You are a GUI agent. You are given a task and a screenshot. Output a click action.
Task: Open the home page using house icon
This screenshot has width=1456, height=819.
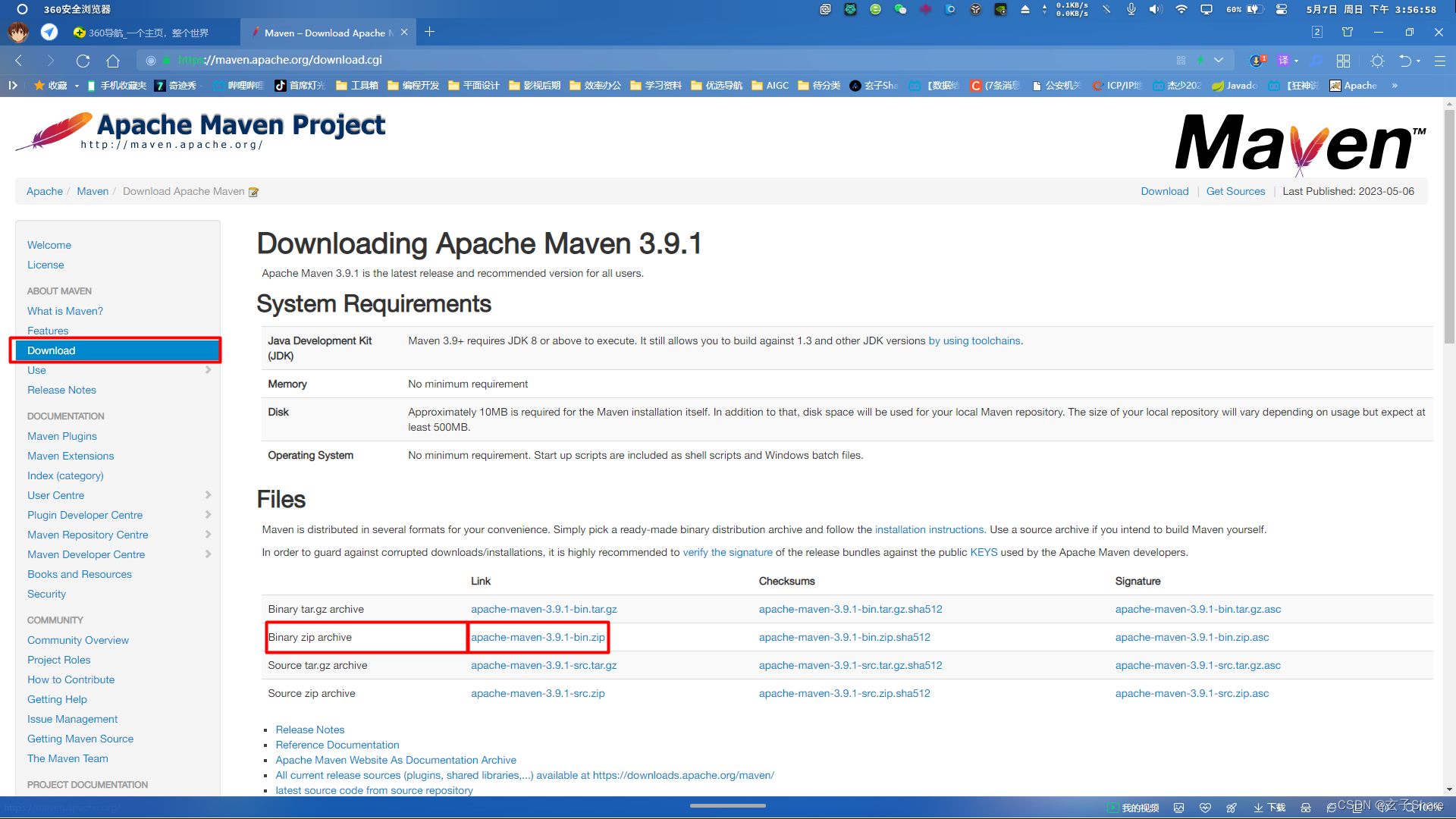(x=113, y=61)
